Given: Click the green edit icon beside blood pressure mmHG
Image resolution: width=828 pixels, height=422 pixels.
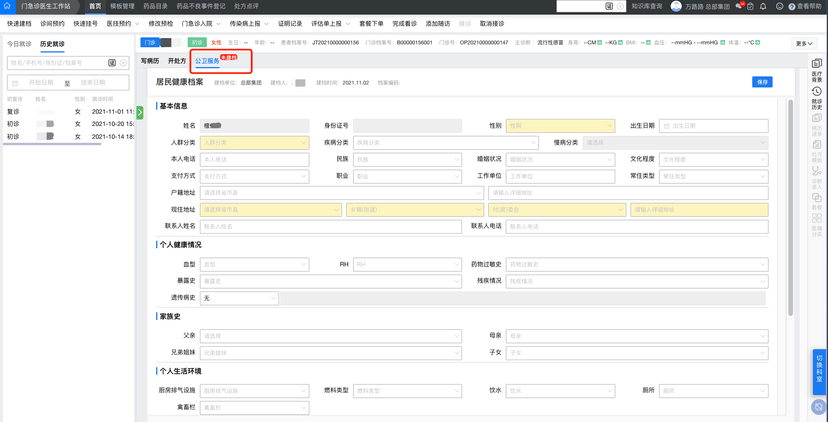Looking at the screenshot, I should tap(722, 42).
